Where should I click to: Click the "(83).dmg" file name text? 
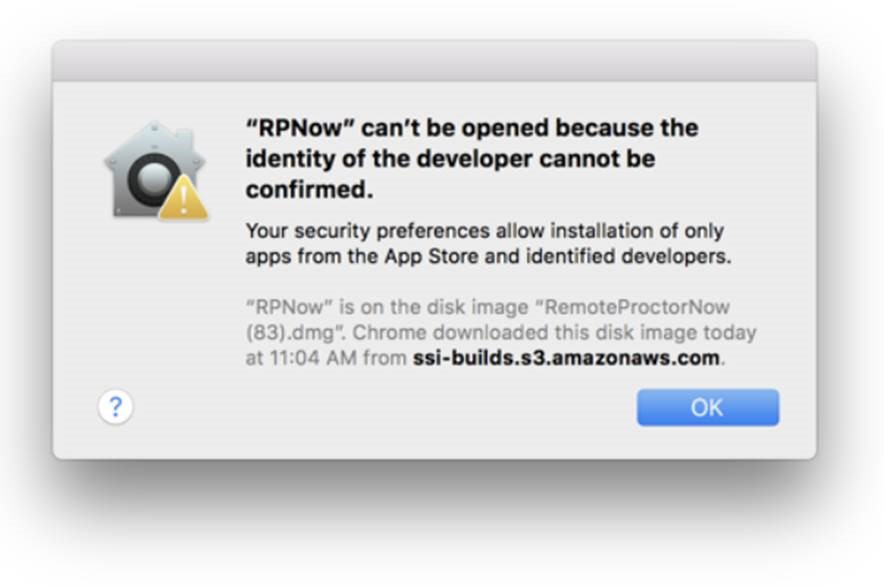pyautogui.click(x=290, y=333)
